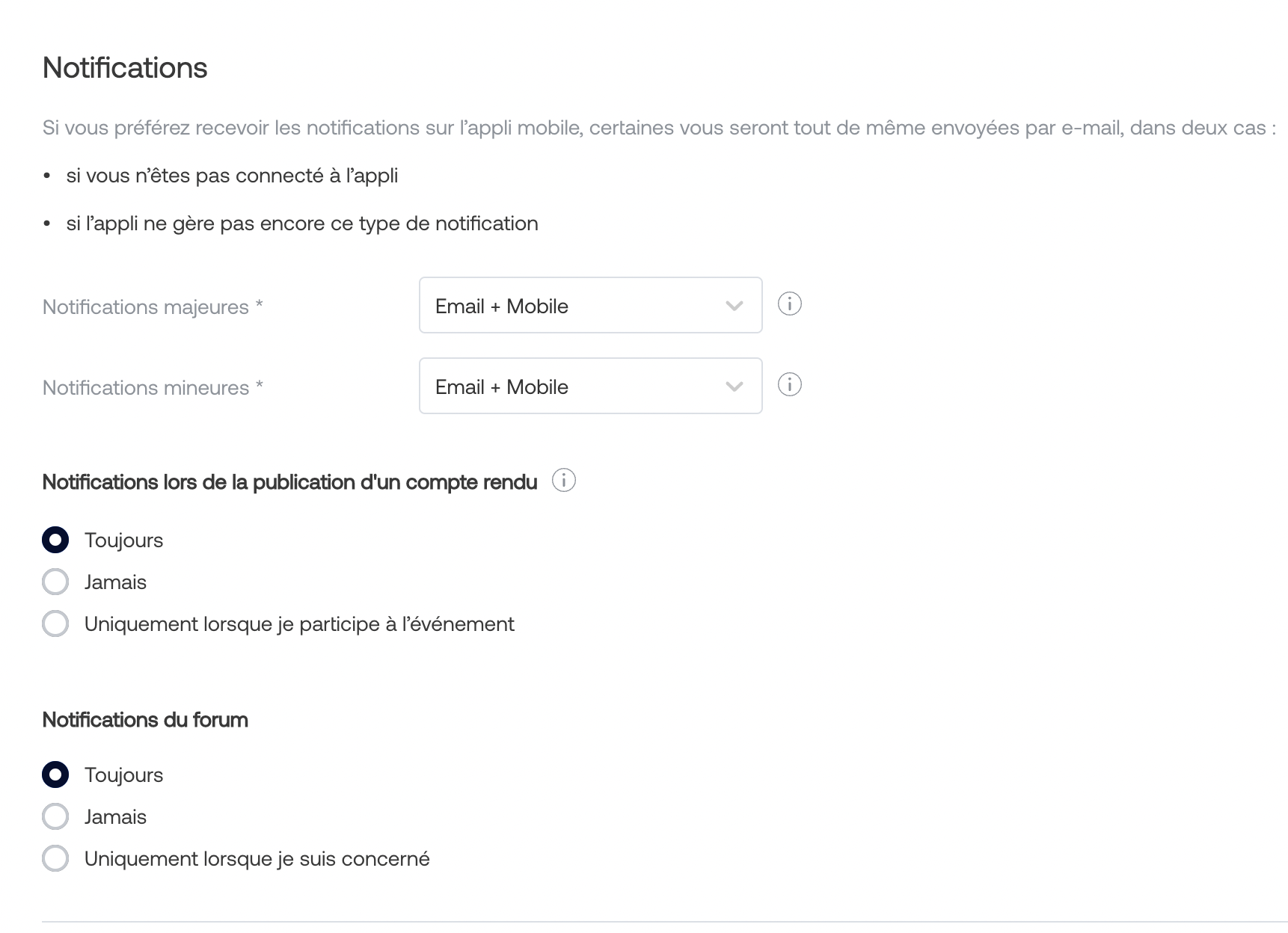Select Toujours for forum notifications
Image resolution: width=1288 pixels, height=933 pixels.
coord(55,775)
